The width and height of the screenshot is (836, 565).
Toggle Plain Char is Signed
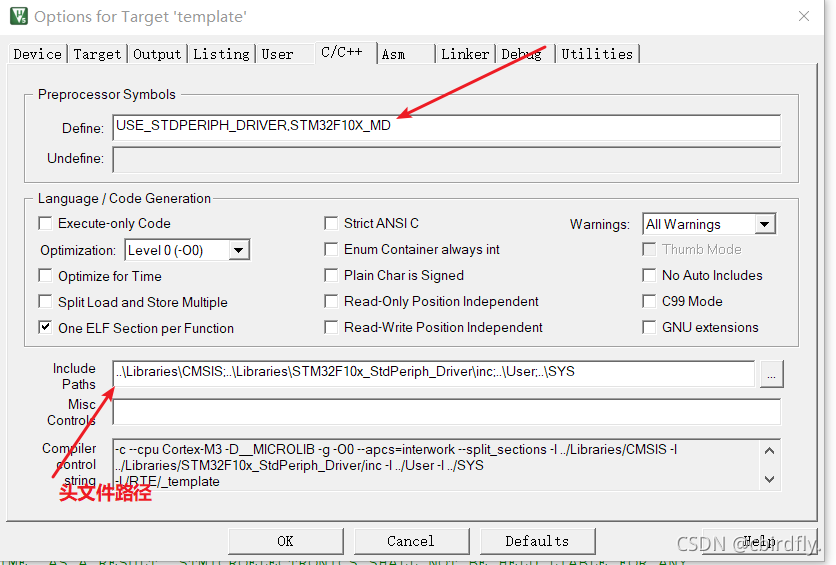coord(331,275)
